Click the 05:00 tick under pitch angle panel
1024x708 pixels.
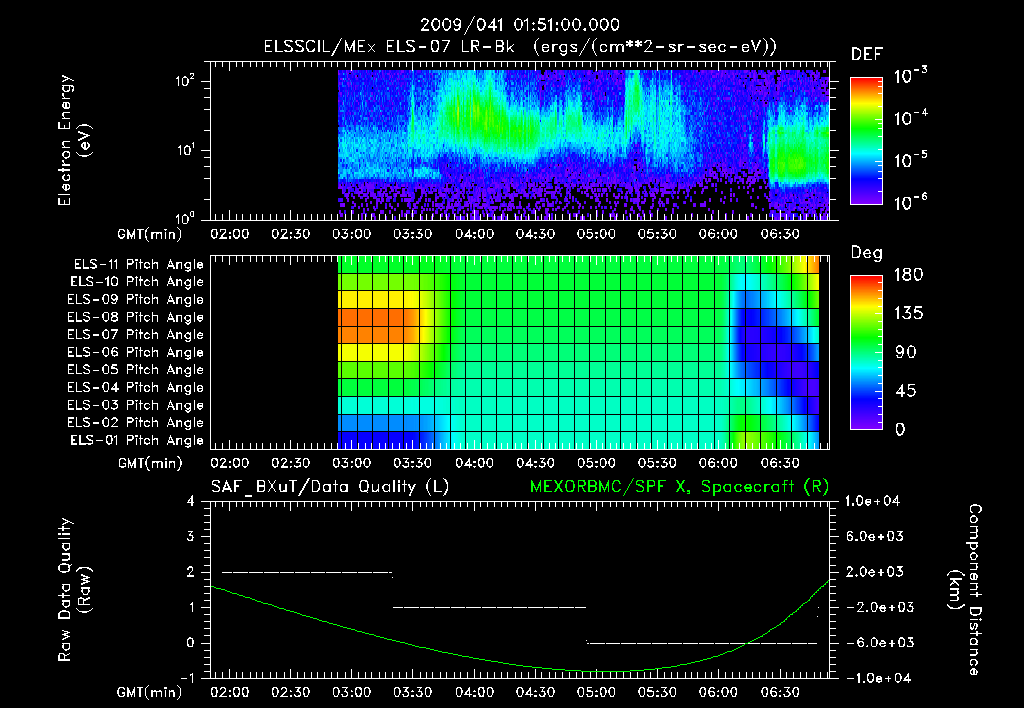click(x=596, y=463)
